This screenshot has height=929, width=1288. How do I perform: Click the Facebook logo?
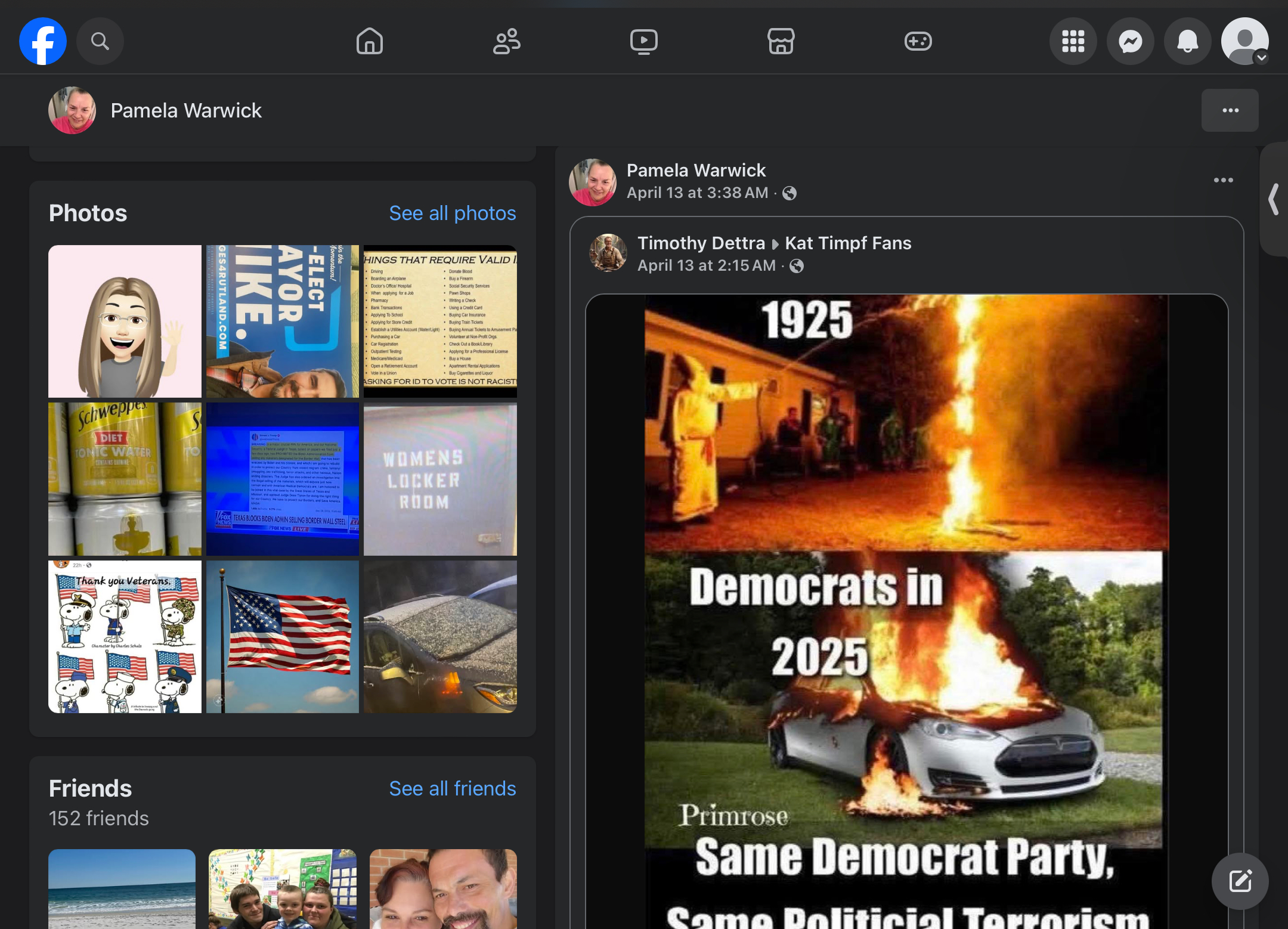(x=43, y=41)
